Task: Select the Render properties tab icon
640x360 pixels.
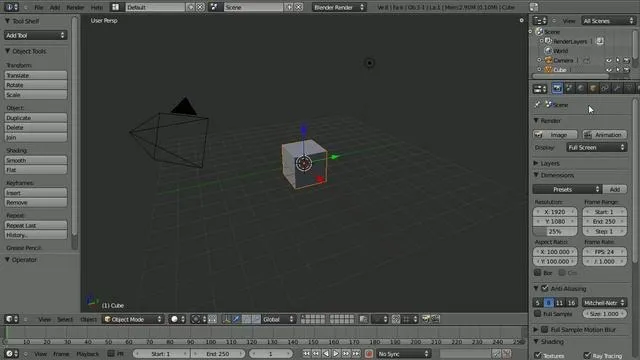Action: (557, 88)
